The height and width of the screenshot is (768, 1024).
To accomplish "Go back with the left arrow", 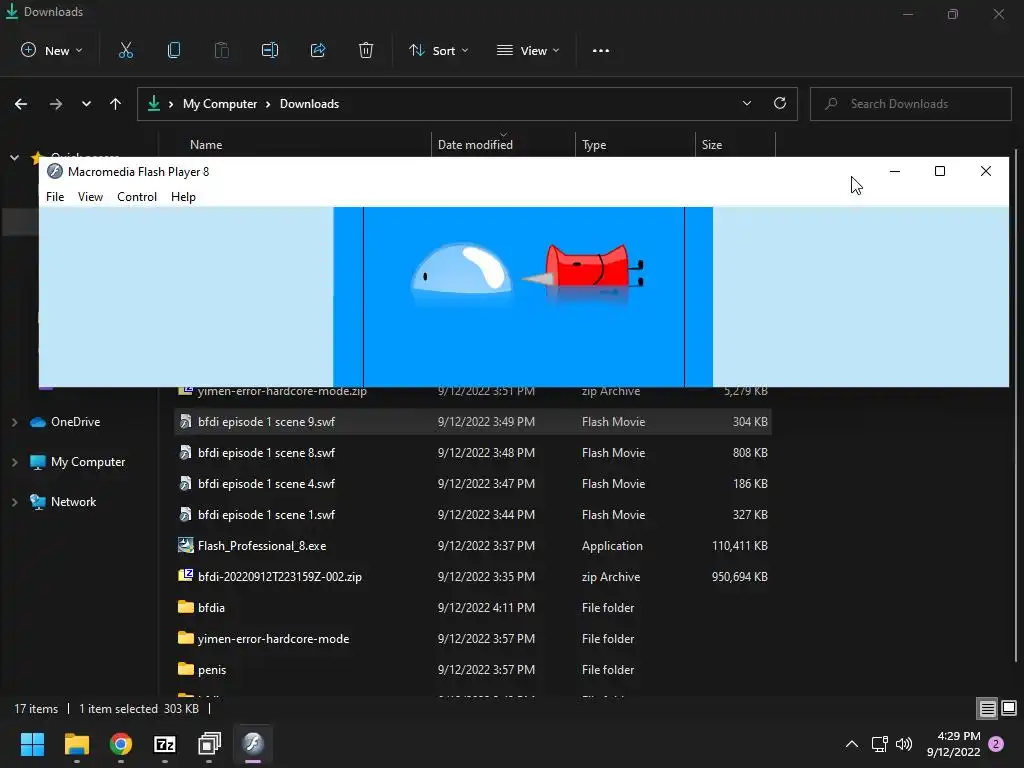I will coord(21,104).
